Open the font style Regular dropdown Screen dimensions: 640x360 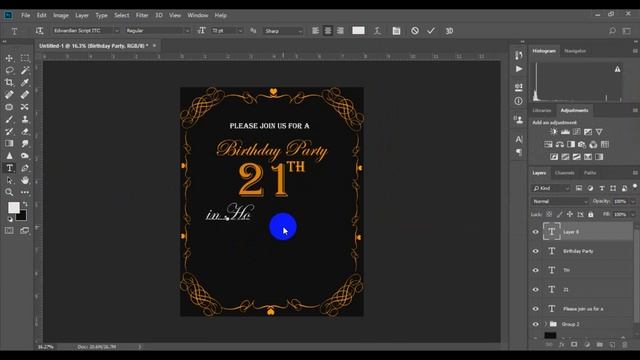click(x=187, y=31)
